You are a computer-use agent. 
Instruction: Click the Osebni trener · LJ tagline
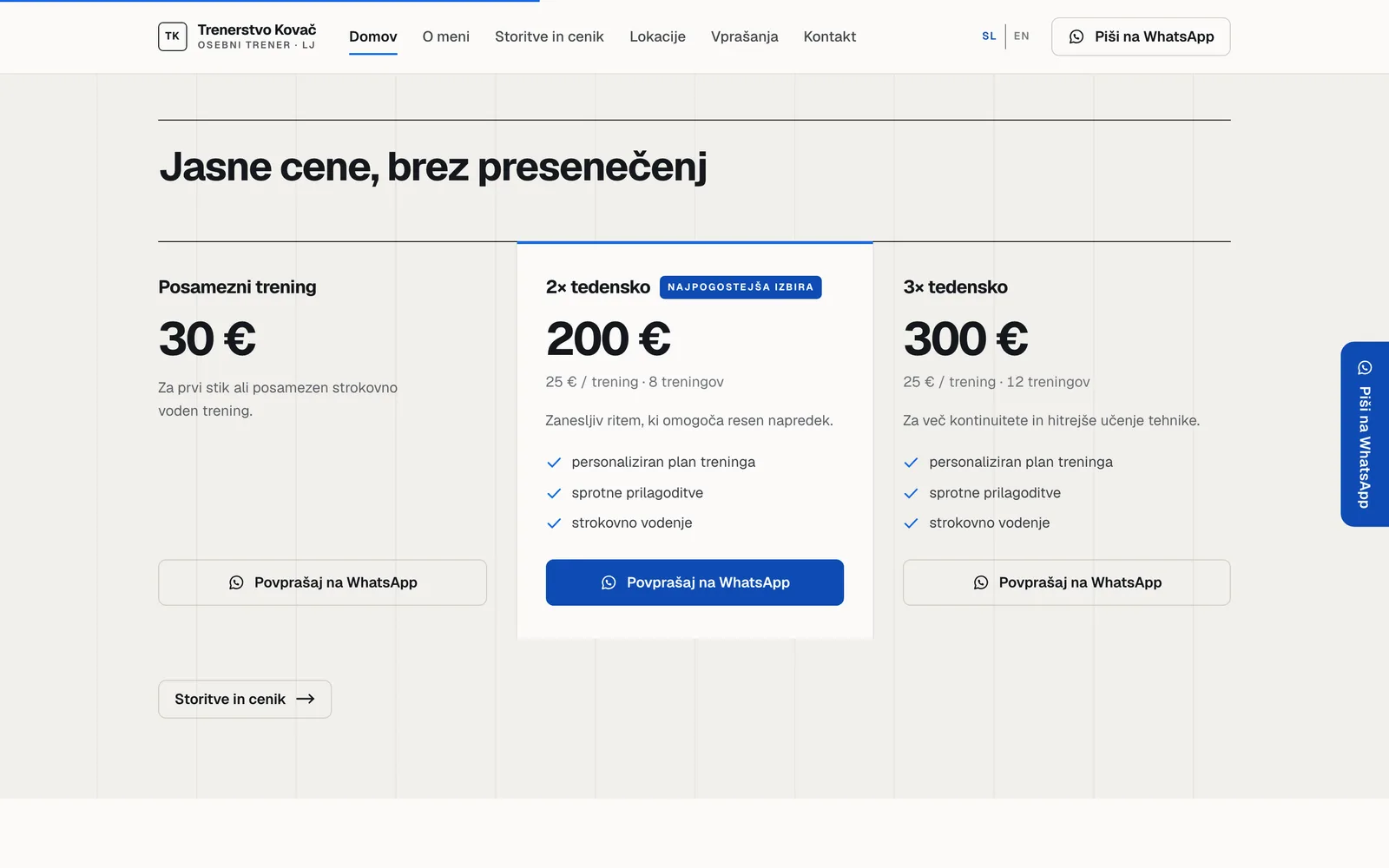tap(256, 45)
